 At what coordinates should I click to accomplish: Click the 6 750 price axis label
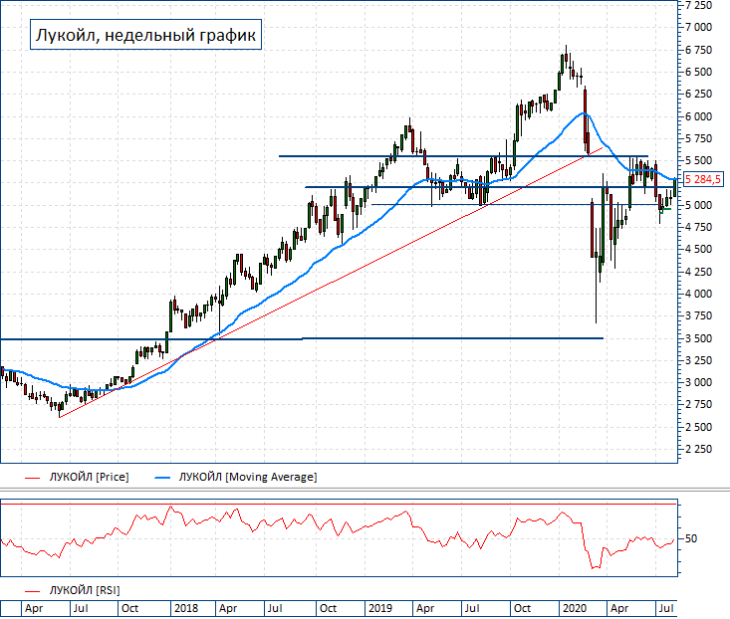698,50
